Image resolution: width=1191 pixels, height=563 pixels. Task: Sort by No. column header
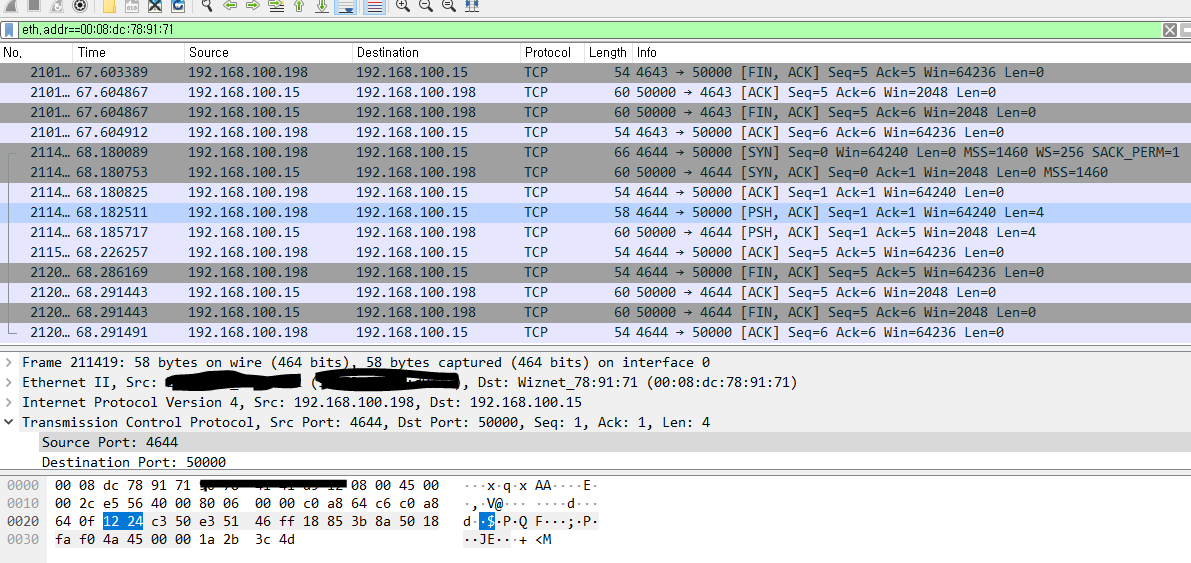click(x=36, y=52)
